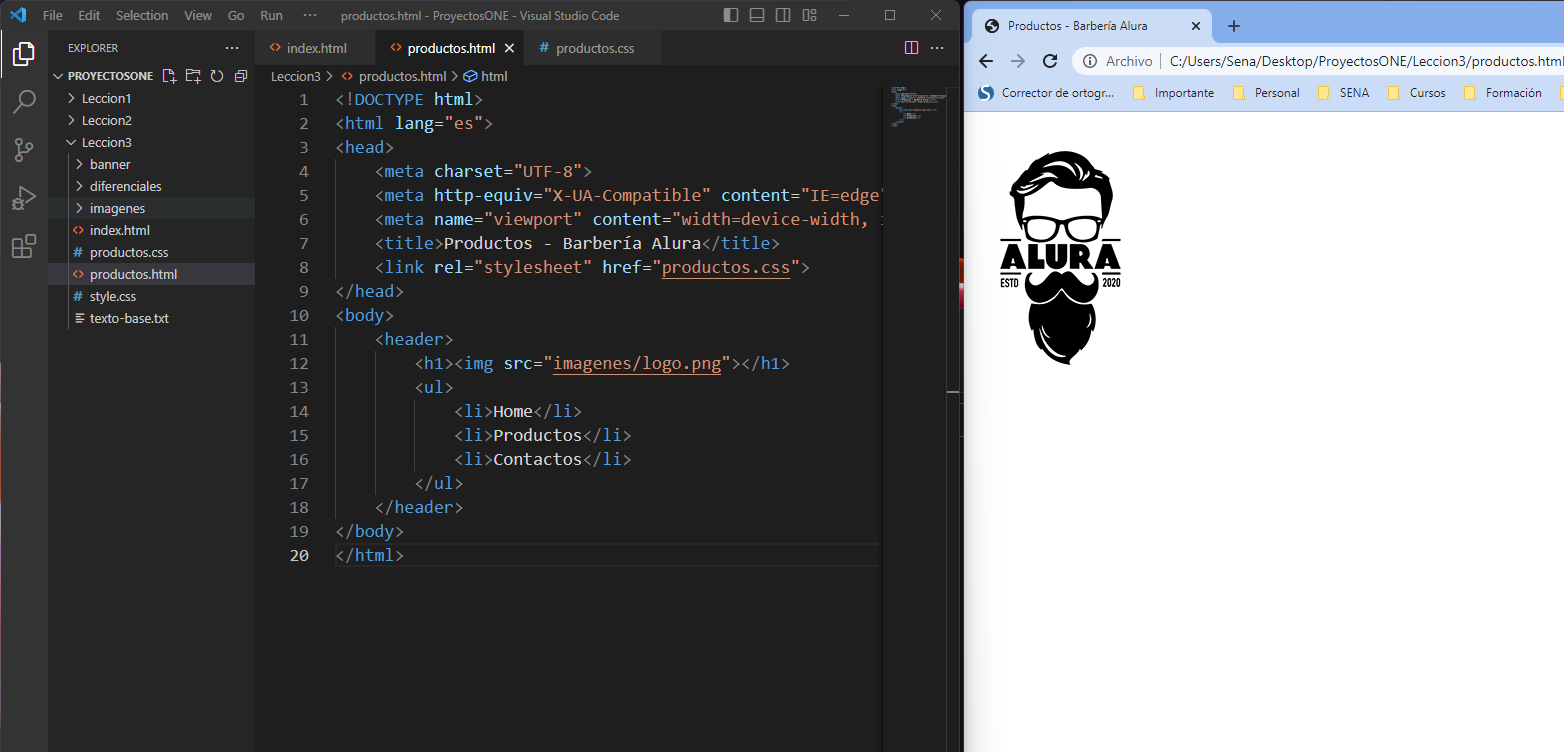Open style.css from the Explorer tree
The image size is (1564, 752).
tap(151, 296)
